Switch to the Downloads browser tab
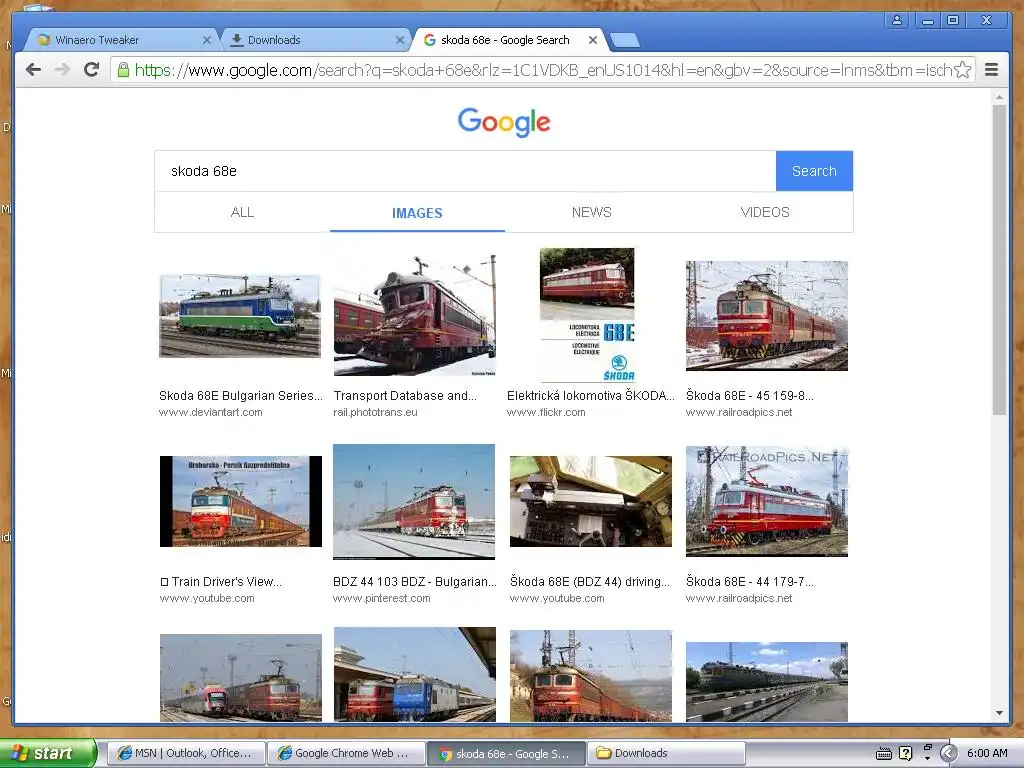 click(313, 40)
